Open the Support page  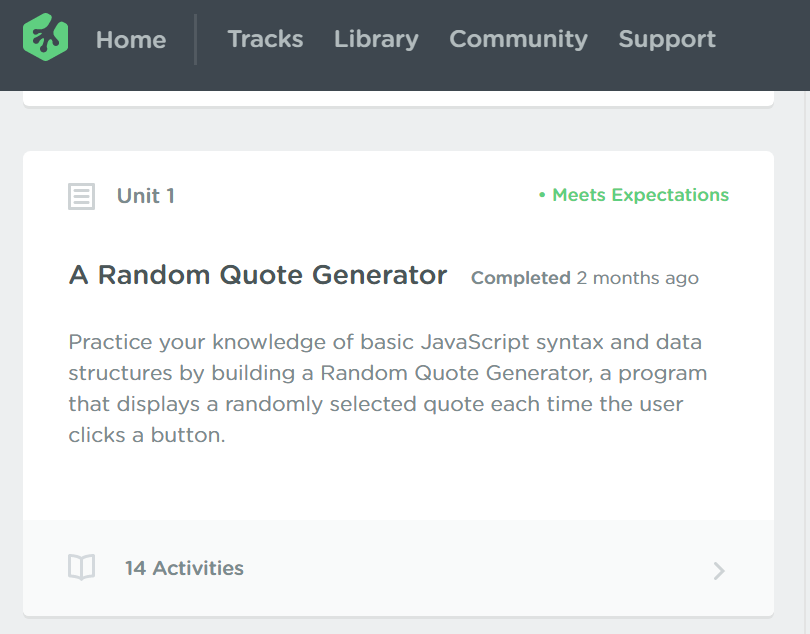point(667,40)
